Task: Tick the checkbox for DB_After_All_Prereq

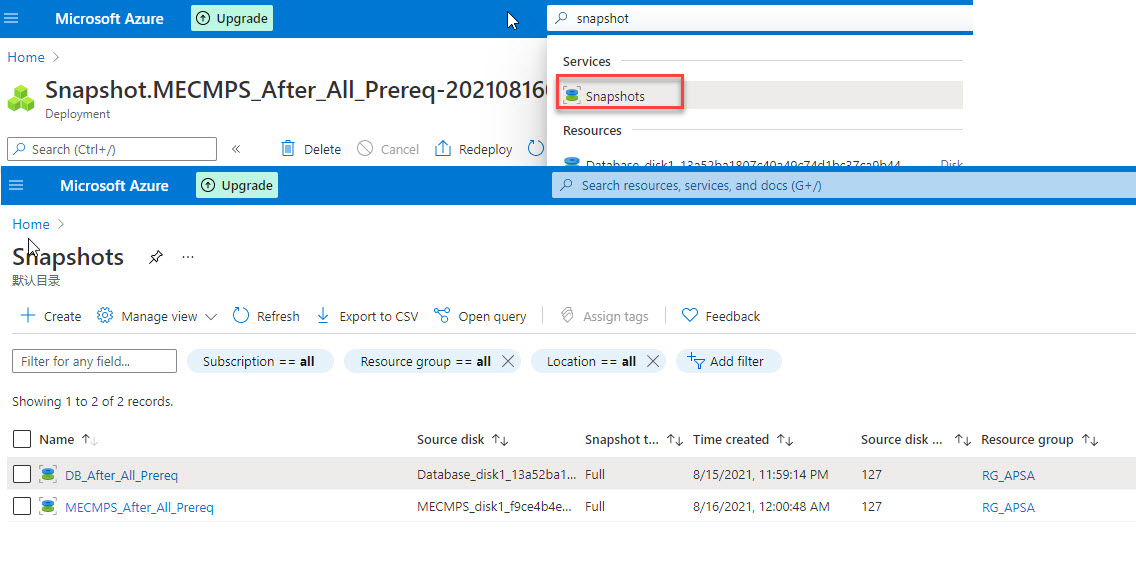Action: click(22, 475)
